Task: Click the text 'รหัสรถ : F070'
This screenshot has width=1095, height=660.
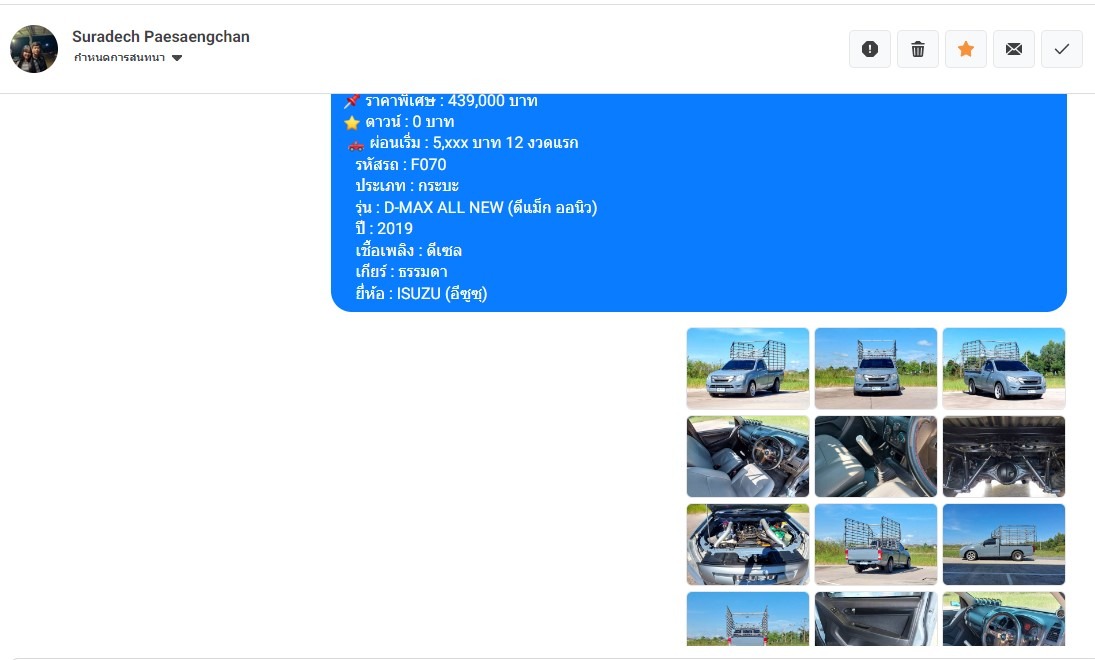Action: [x=400, y=165]
